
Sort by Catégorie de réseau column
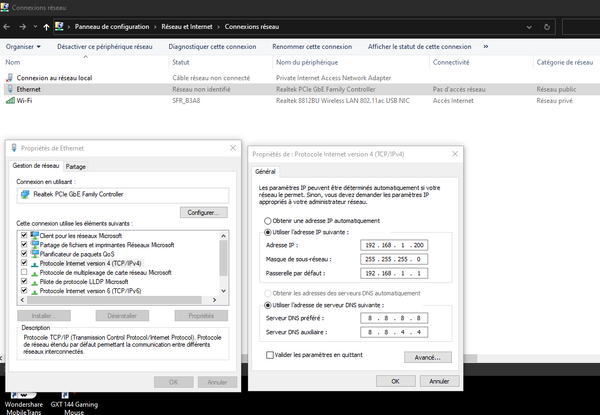565,62
